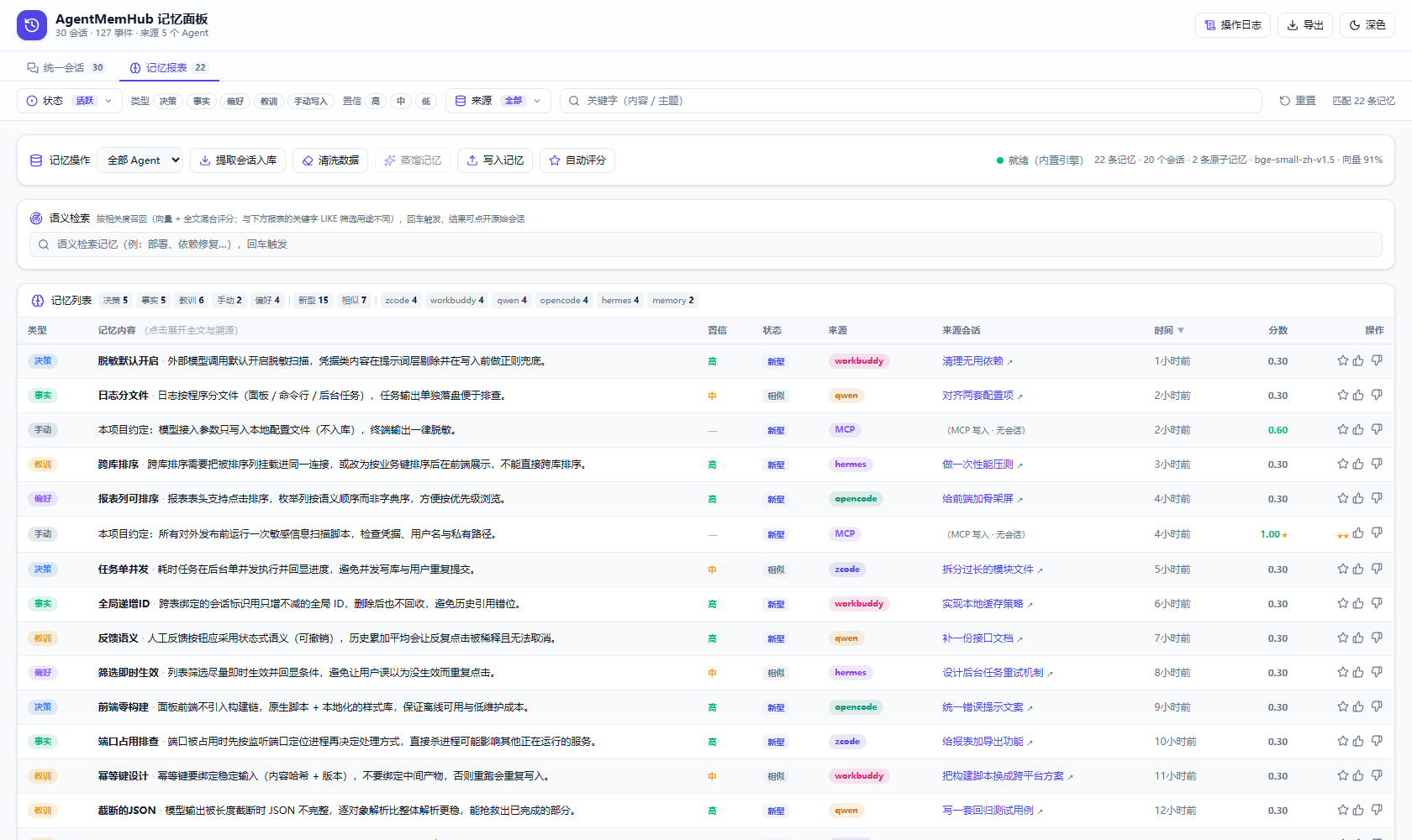This screenshot has height=840, width=1412.
Task: Thumbs up the 筛选即时生效 memory
Action: pyautogui.click(x=1358, y=672)
